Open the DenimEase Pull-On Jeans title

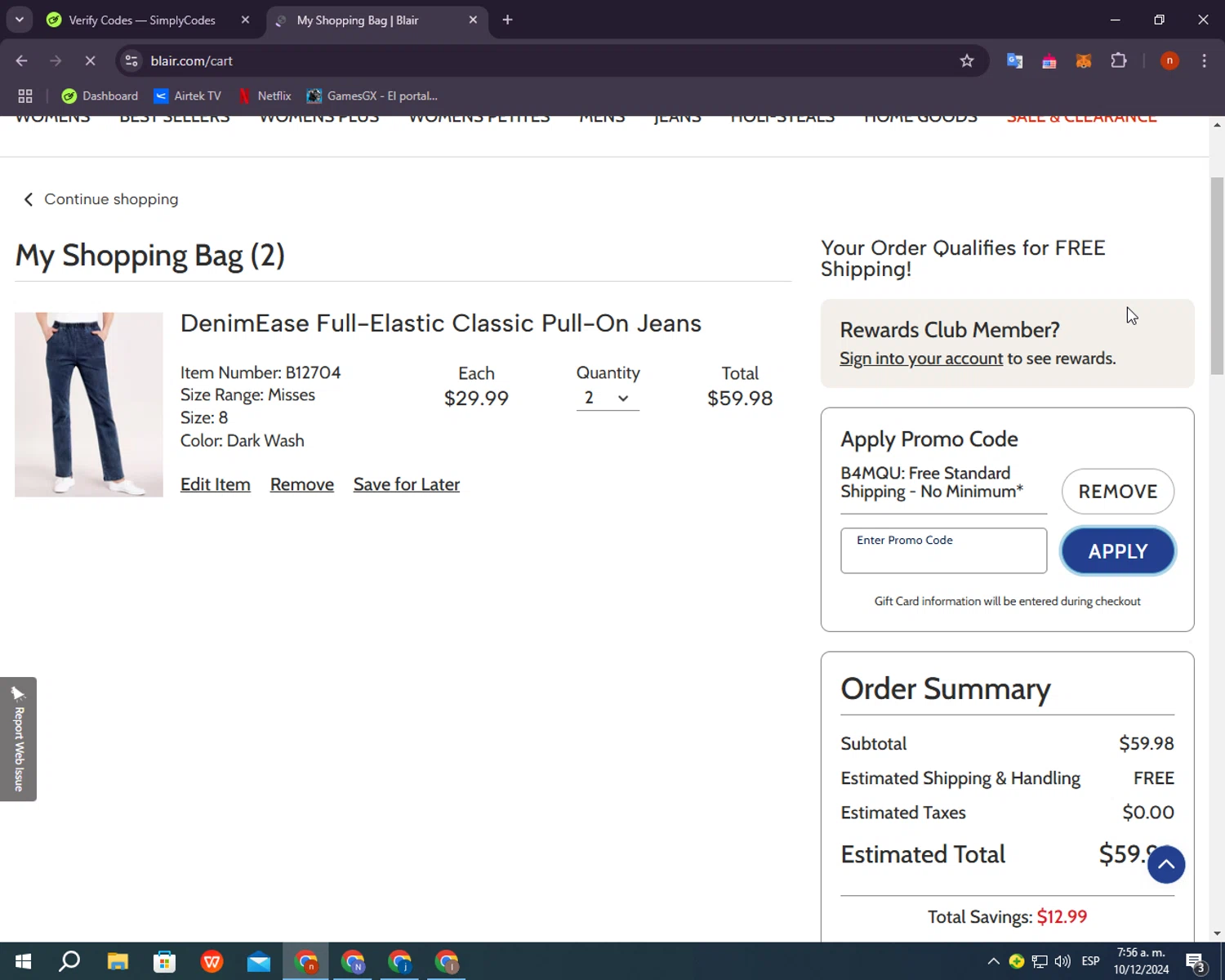point(441,323)
